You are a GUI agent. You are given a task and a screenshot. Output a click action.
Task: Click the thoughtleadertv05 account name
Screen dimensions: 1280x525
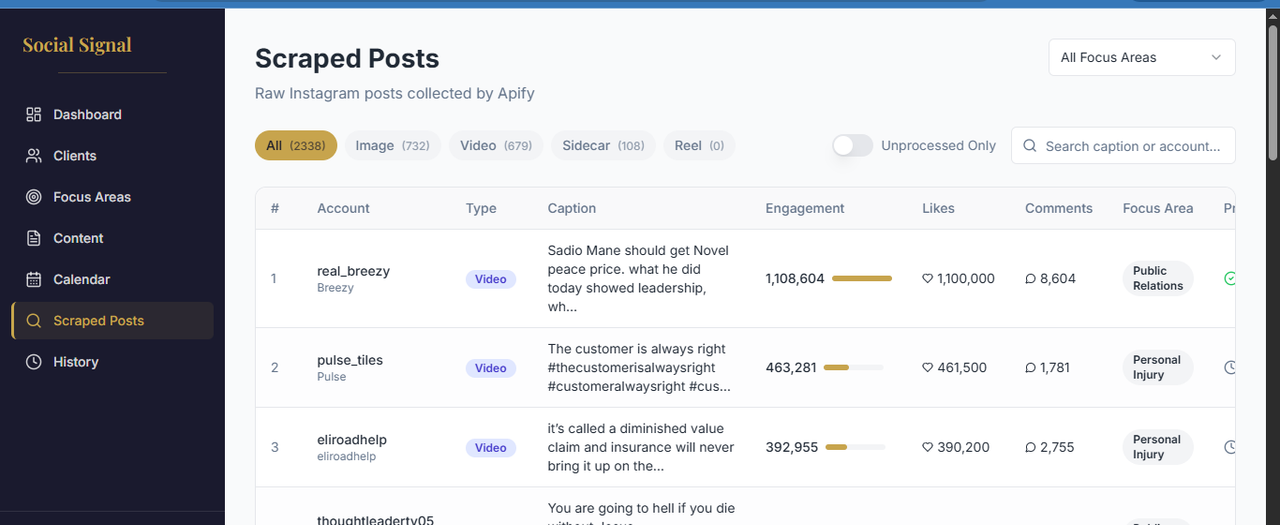[376, 520]
